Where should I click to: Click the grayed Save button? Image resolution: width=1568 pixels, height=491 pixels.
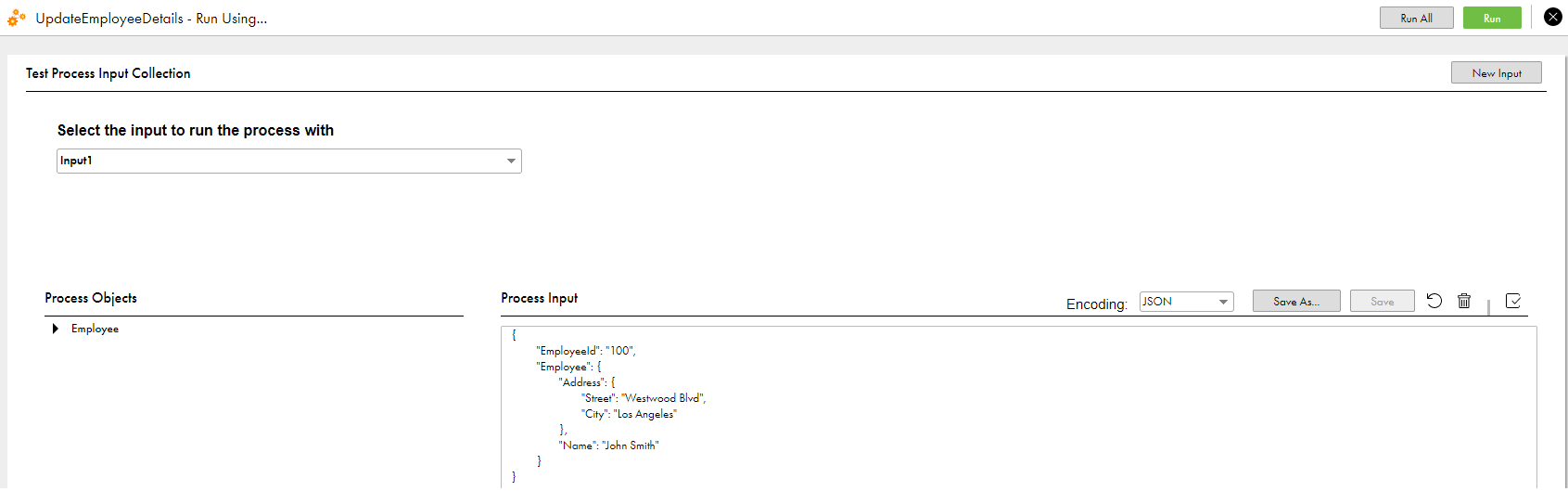tap(1382, 301)
